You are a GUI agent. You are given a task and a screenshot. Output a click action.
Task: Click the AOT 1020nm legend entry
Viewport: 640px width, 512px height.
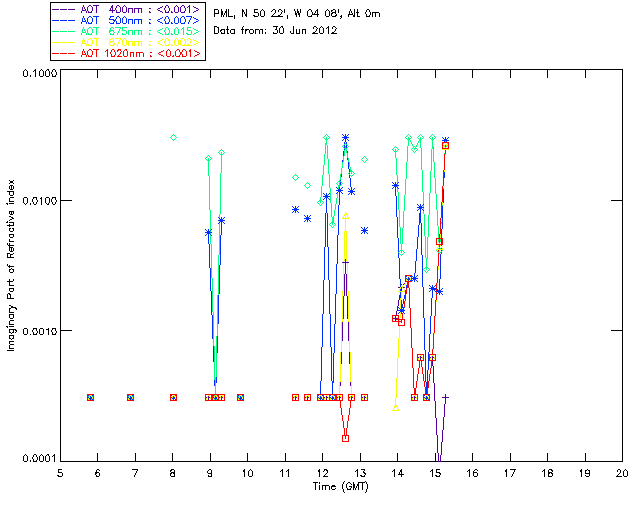tap(127, 53)
